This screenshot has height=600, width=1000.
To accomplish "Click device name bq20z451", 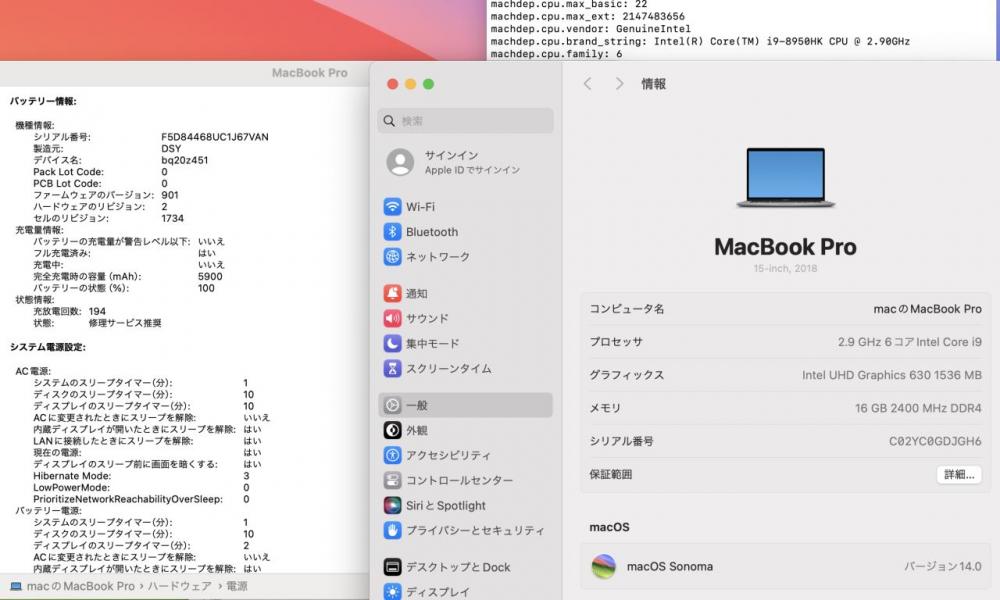I will 184,160.
